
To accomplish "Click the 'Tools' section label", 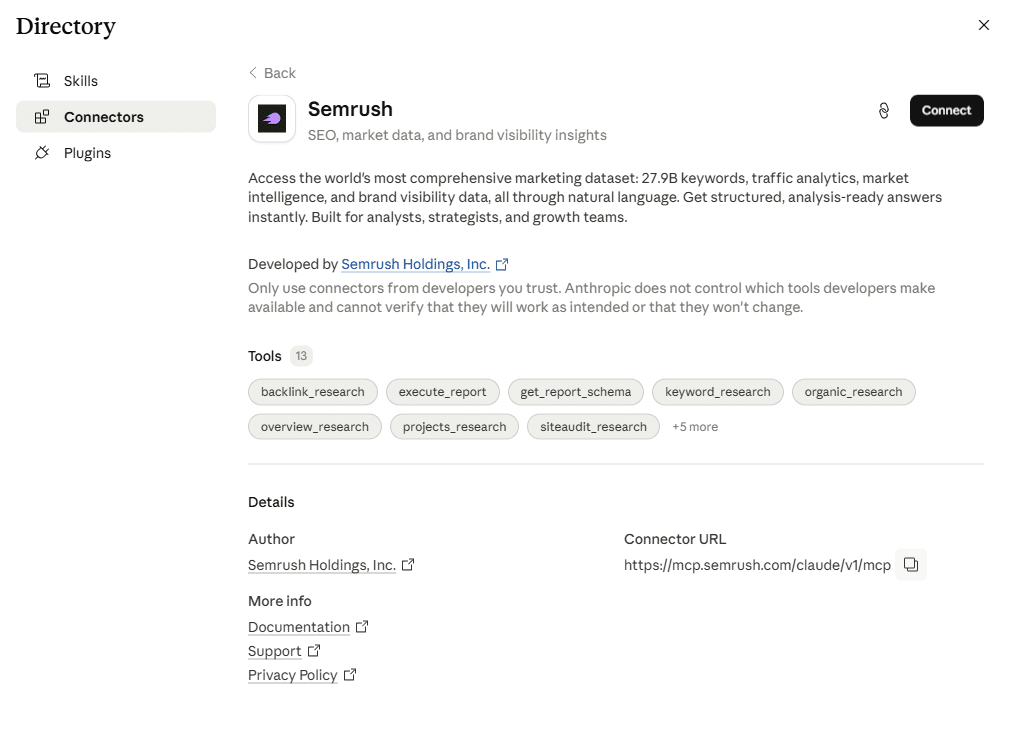I will tap(265, 355).
